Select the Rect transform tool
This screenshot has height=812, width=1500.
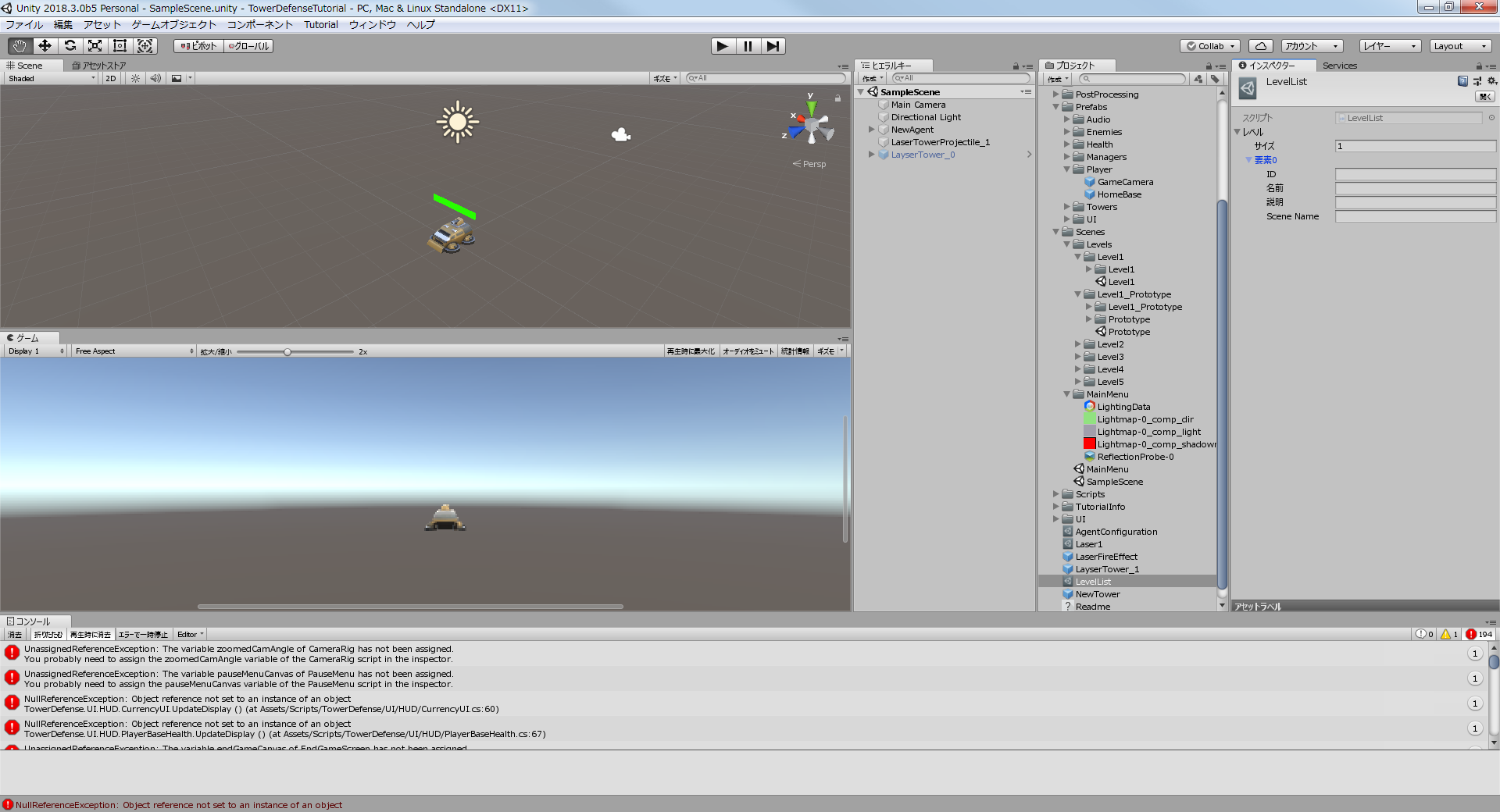120,46
